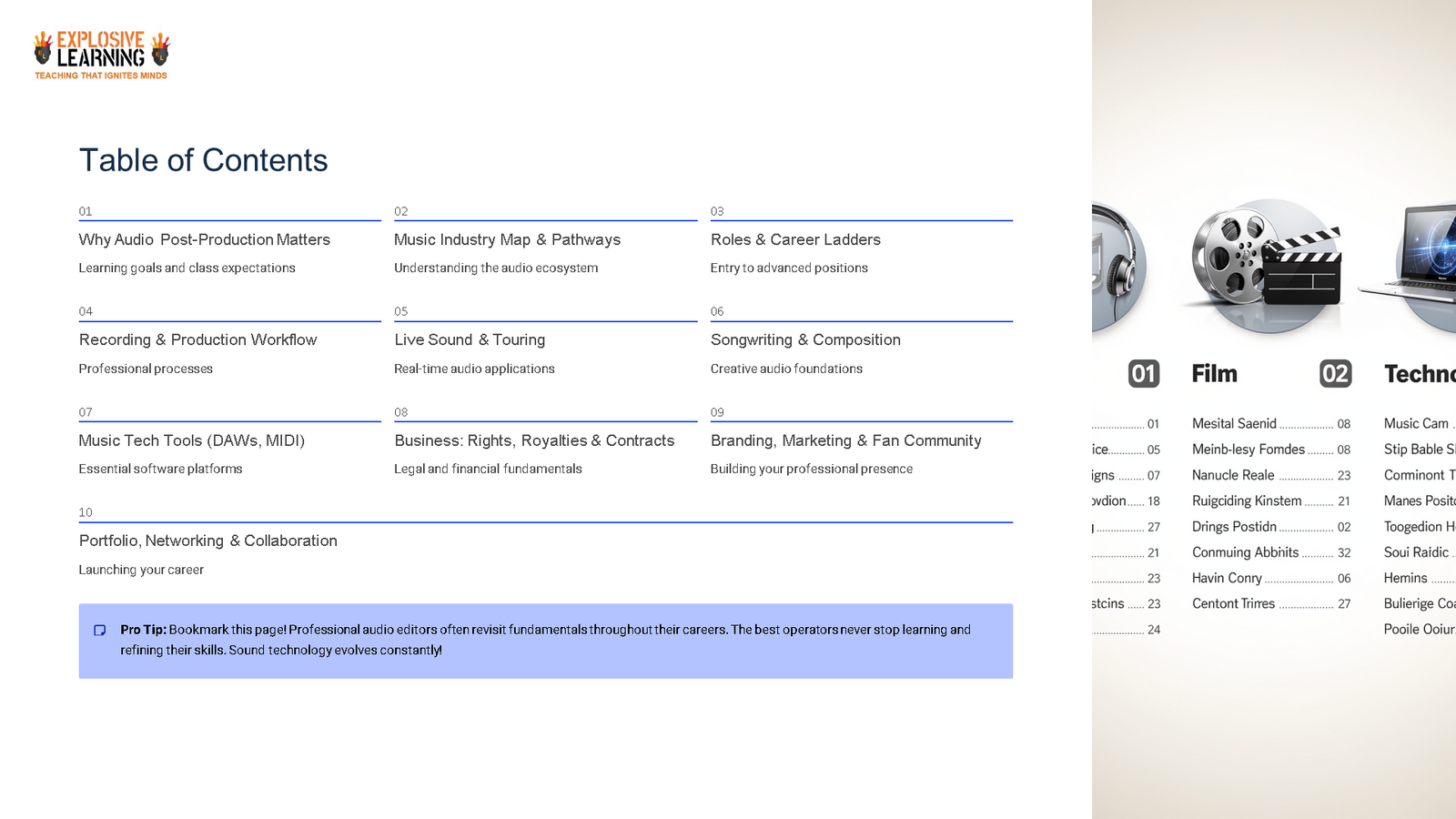Open Portfolio, Networking & Collaboration chapter
This screenshot has height=819, width=1456.
coord(207,541)
